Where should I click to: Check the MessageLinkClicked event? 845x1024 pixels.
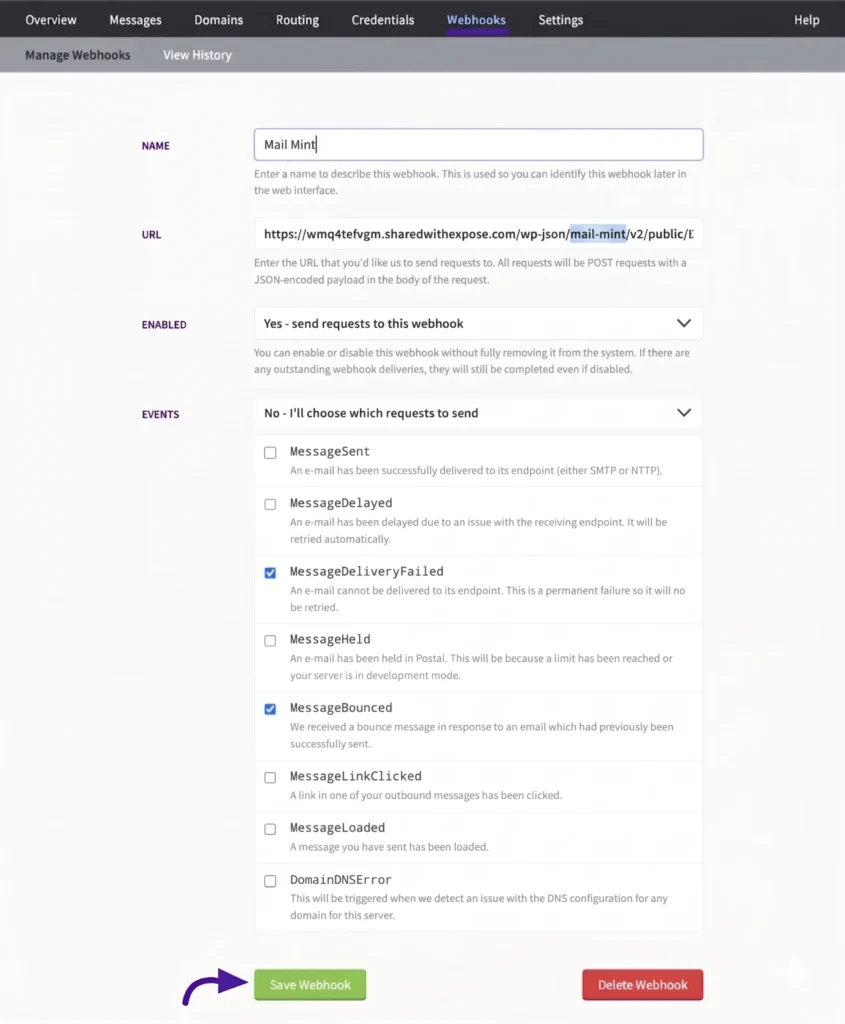tap(270, 777)
